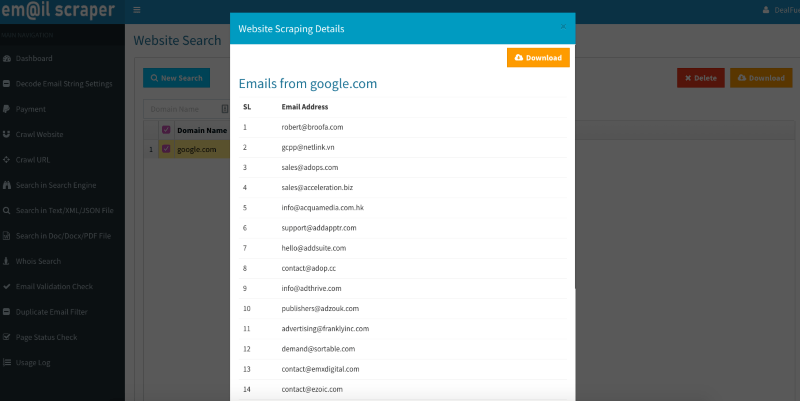This screenshot has width=800, height=401.
Task: Uncheck the google.com row checkbox
Action: pos(166,149)
